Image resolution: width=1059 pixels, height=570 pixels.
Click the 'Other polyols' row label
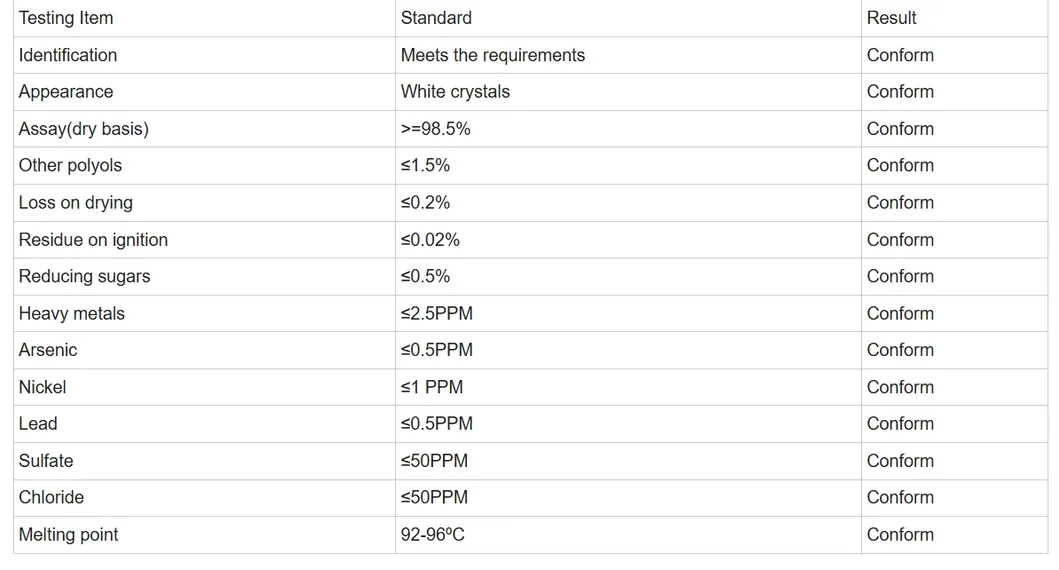click(70, 166)
